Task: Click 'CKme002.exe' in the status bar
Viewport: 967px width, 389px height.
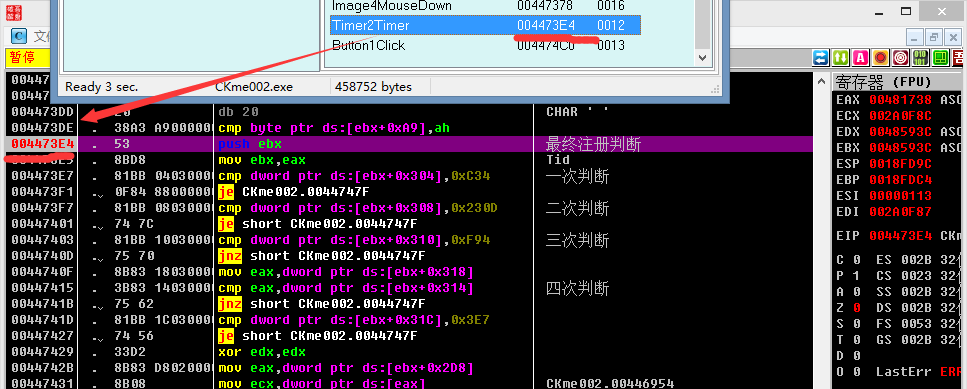Action: tap(254, 87)
